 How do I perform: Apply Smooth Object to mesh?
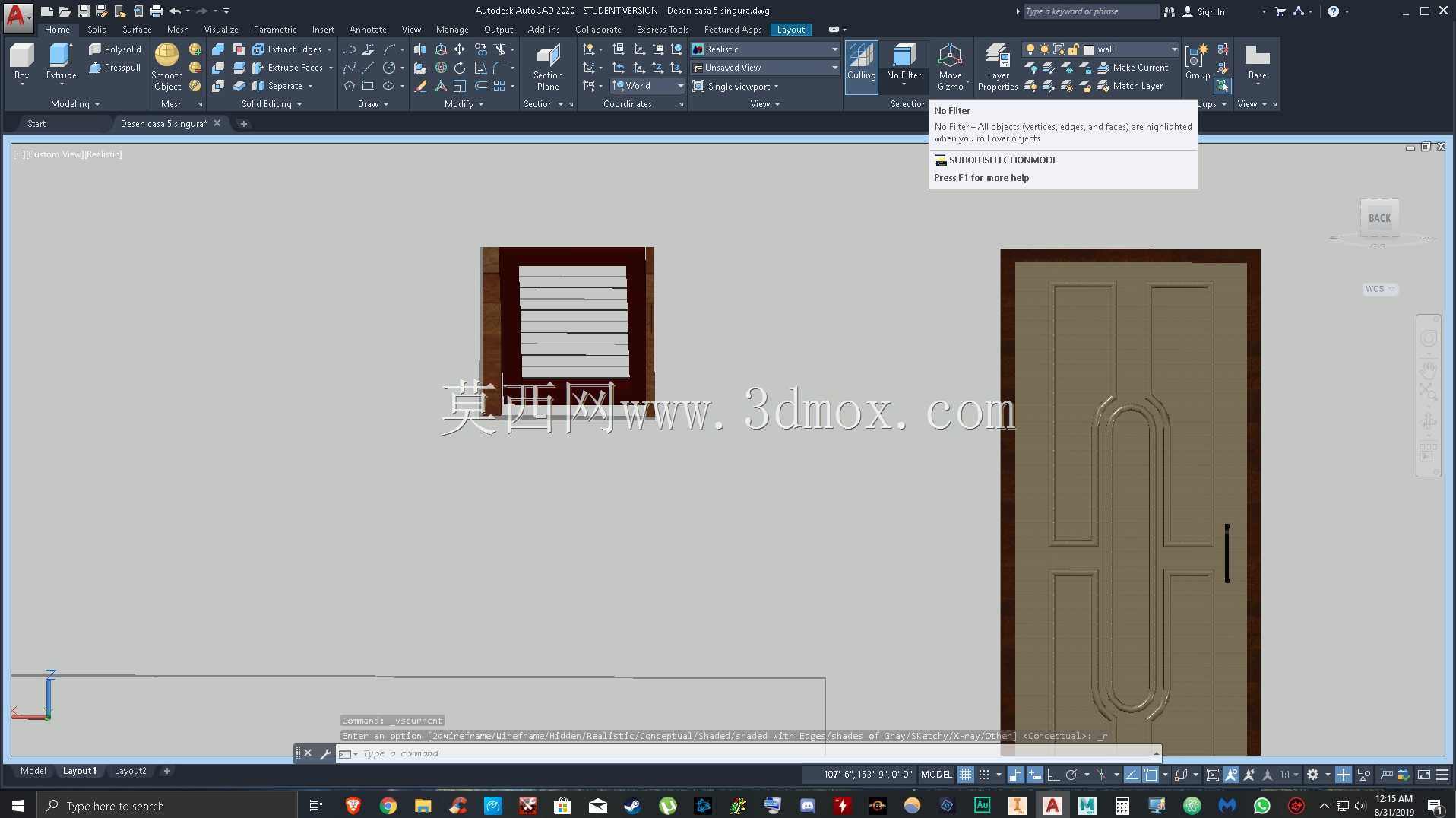(167, 67)
